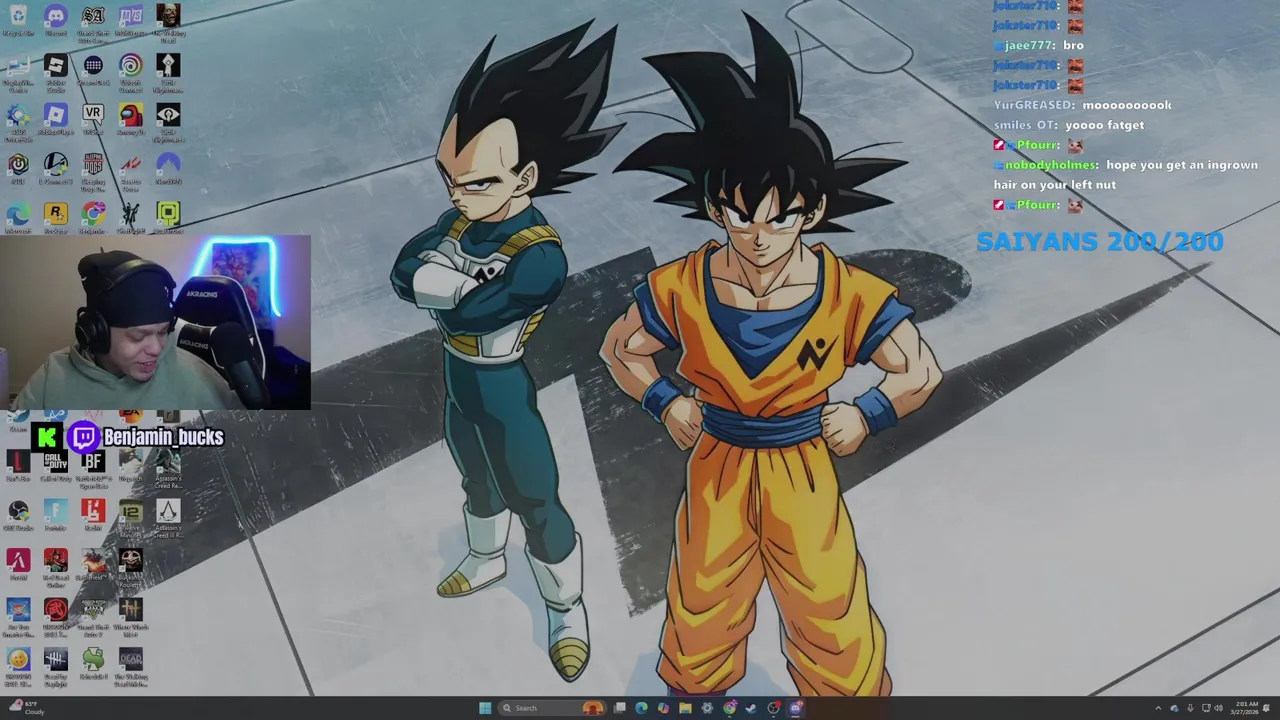The height and width of the screenshot is (720, 1280).
Task: Click the Benjamin_bucks channel name overlay
Action: coord(163,437)
